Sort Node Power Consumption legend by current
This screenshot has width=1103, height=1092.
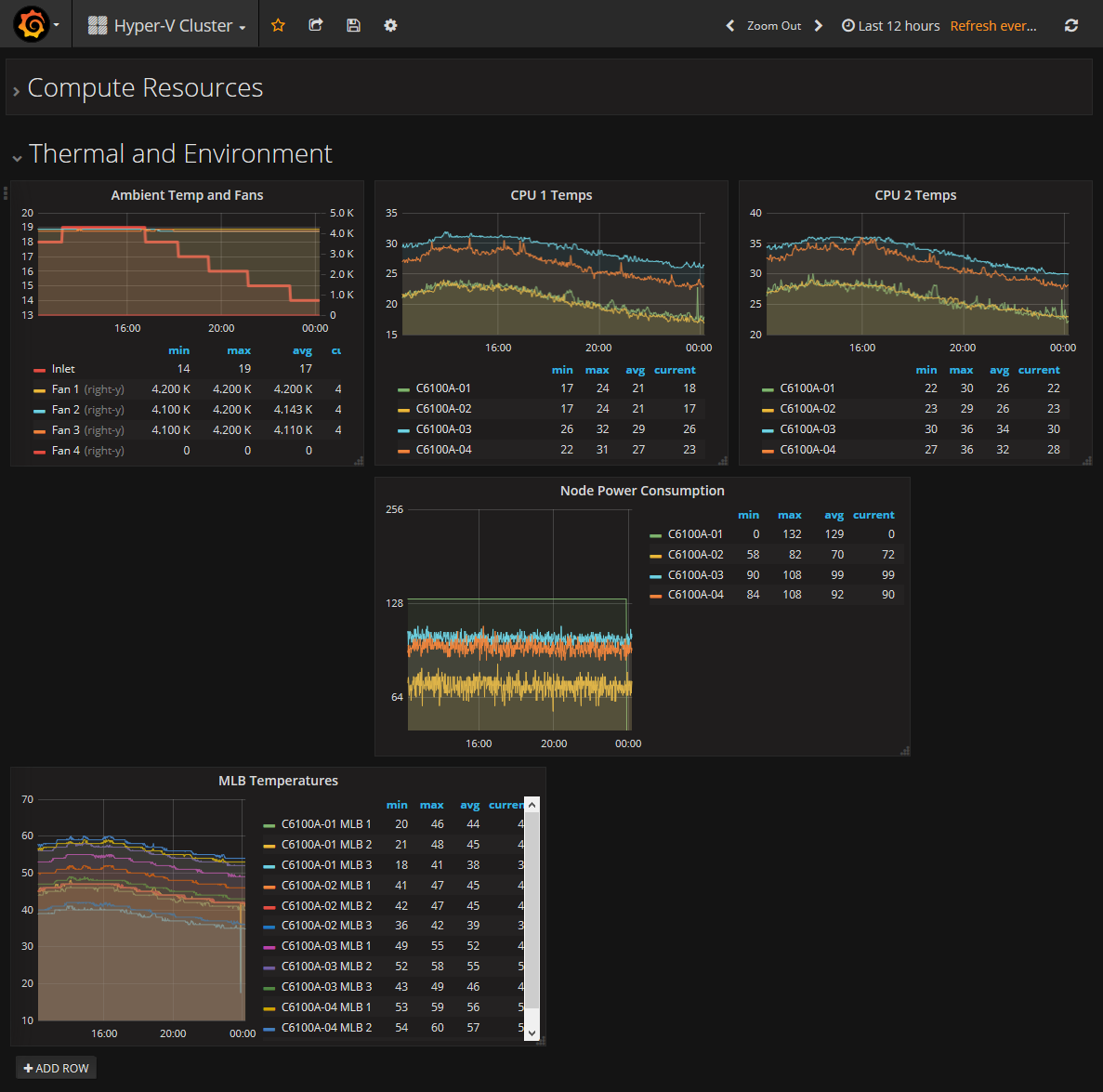click(x=873, y=515)
